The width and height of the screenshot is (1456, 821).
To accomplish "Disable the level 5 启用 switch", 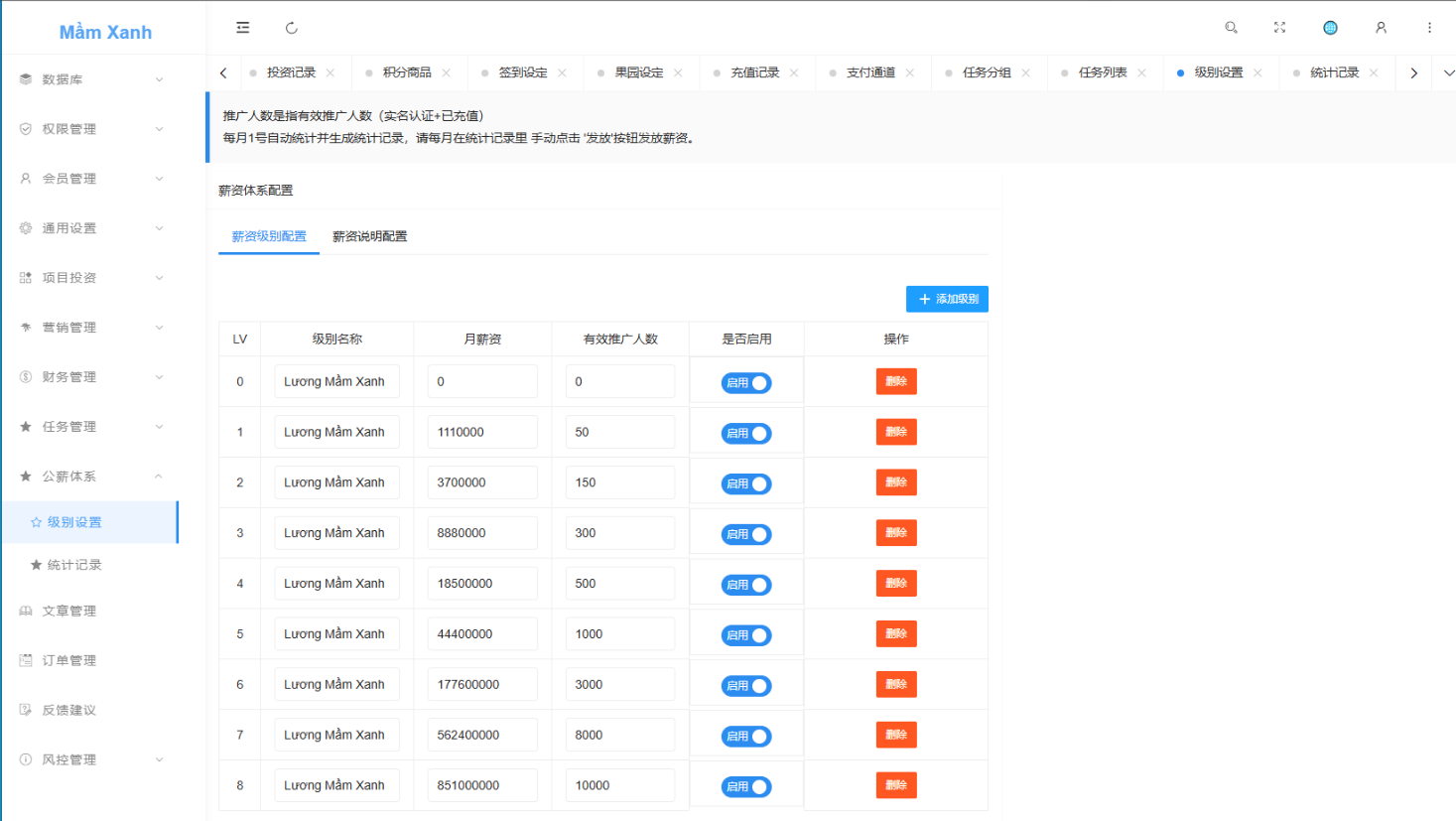I will point(746,635).
